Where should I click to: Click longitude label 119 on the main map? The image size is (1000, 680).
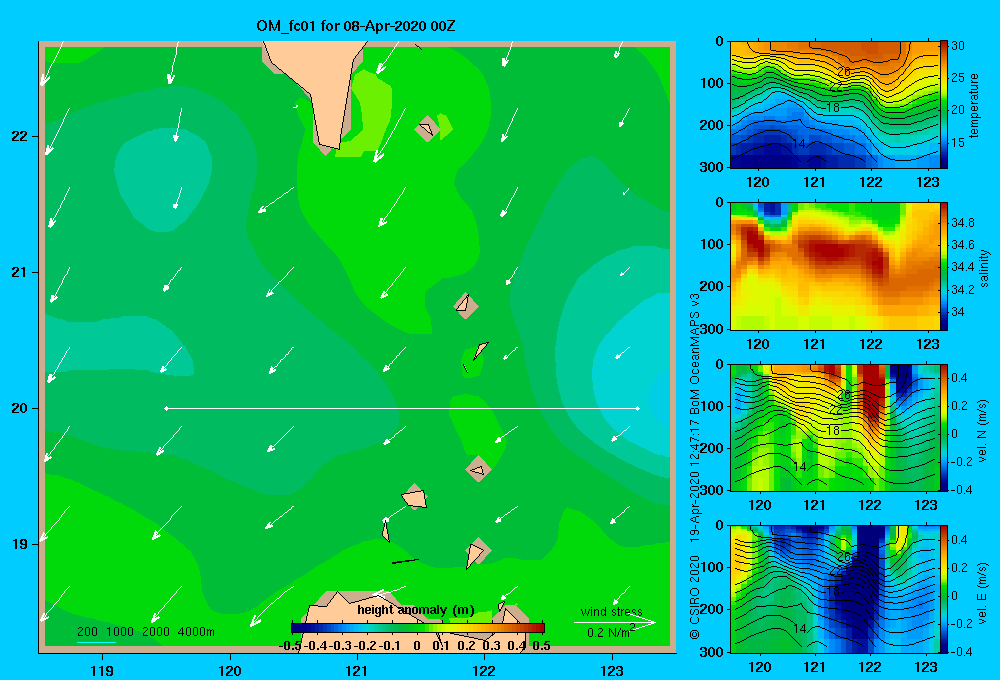click(x=102, y=670)
